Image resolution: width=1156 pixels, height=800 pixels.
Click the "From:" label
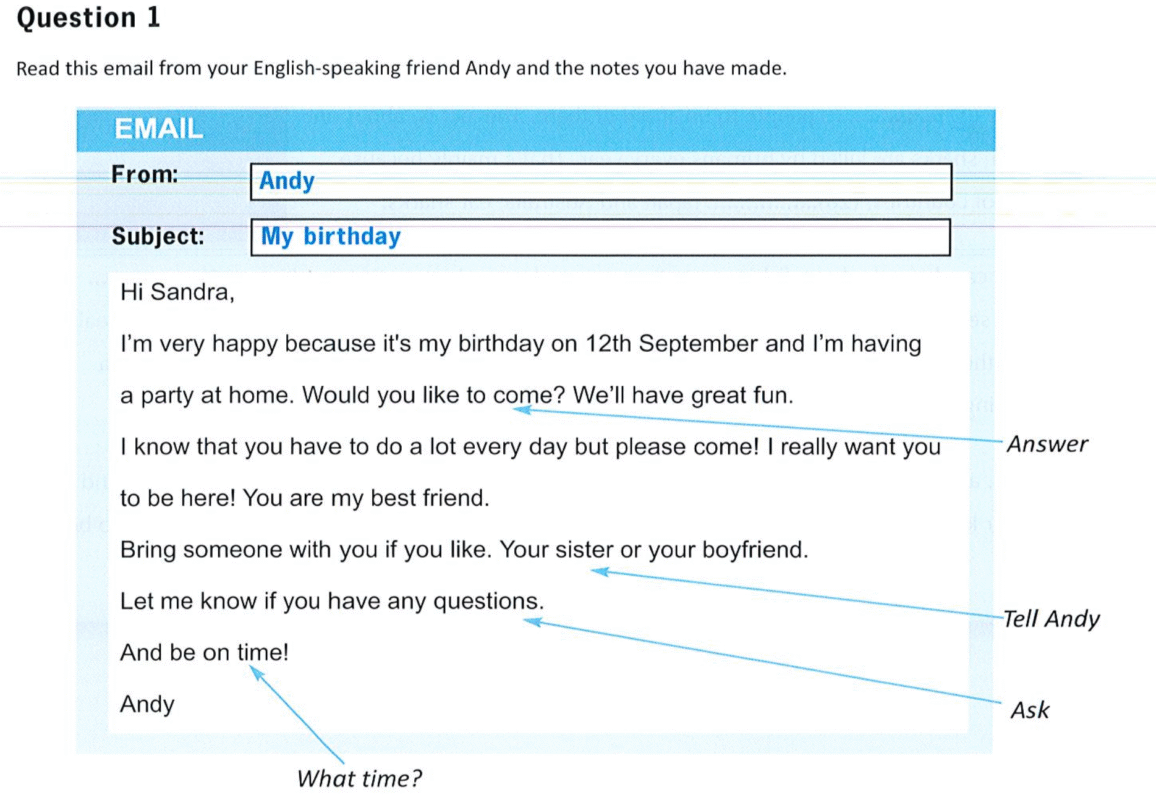pyautogui.click(x=145, y=175)
